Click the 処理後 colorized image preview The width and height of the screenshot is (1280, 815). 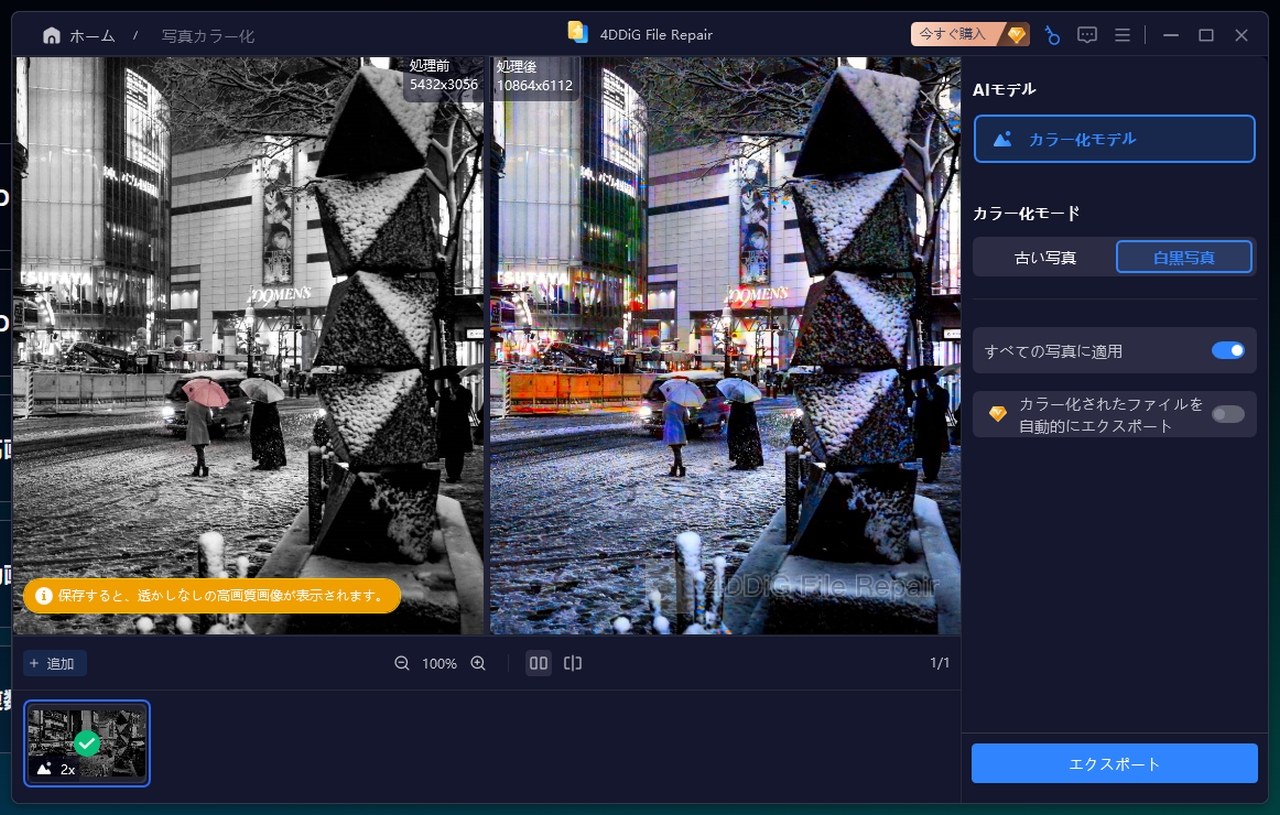pyautogui.click(x=725, y=345)
